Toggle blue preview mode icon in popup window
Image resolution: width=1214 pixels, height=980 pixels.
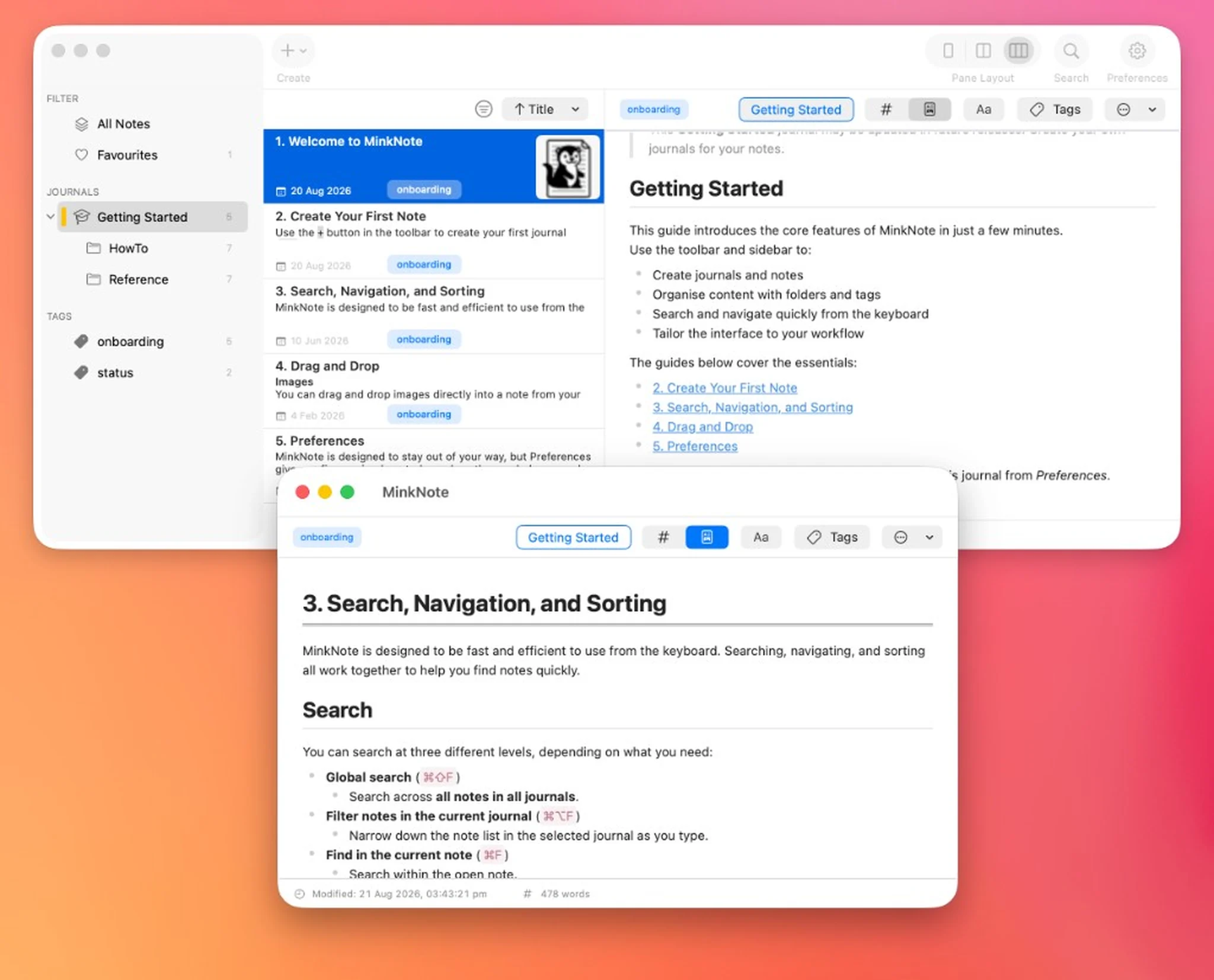point(707,537)
